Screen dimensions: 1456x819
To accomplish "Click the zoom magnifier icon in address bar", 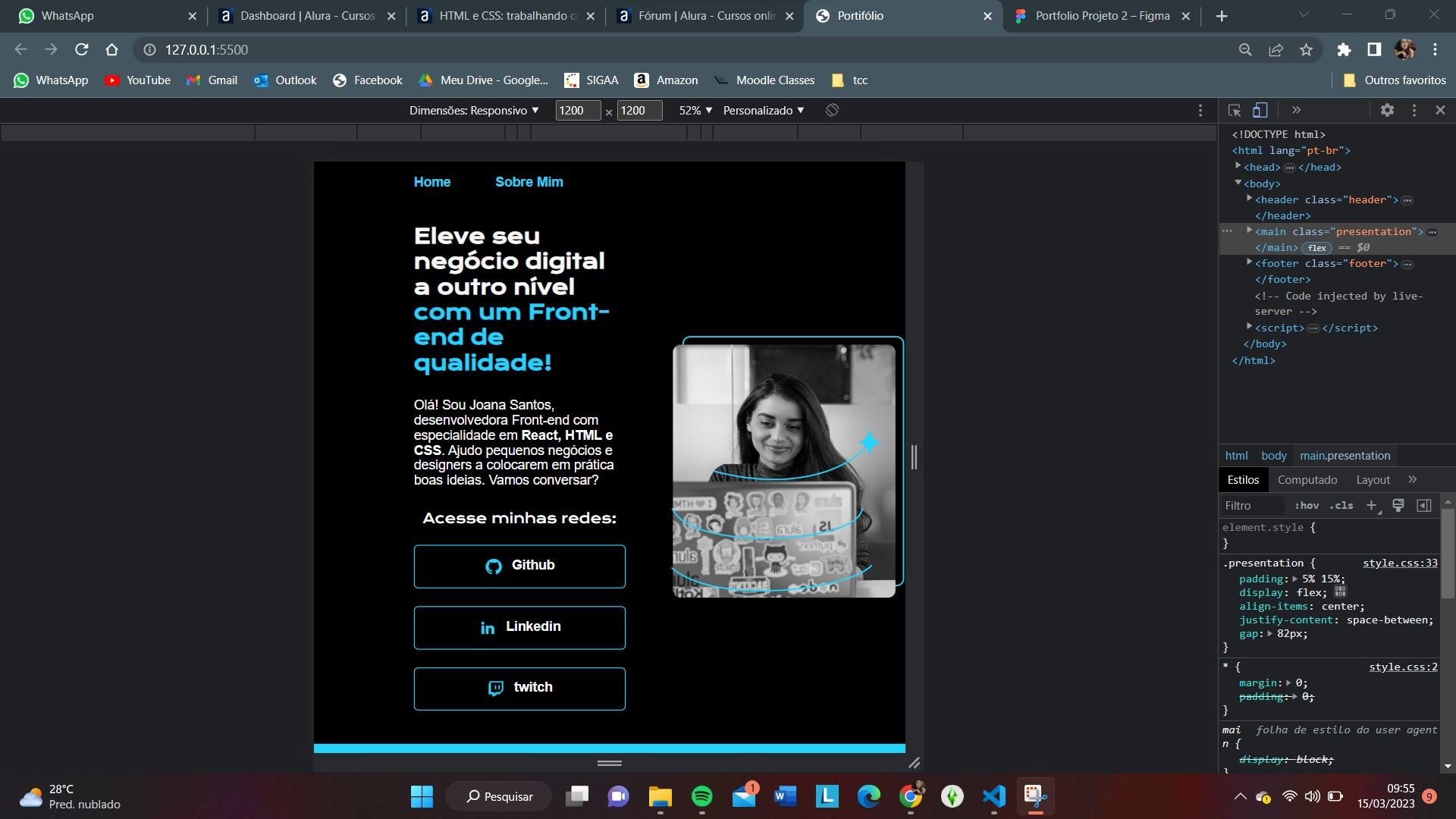I will point(1245,50).
